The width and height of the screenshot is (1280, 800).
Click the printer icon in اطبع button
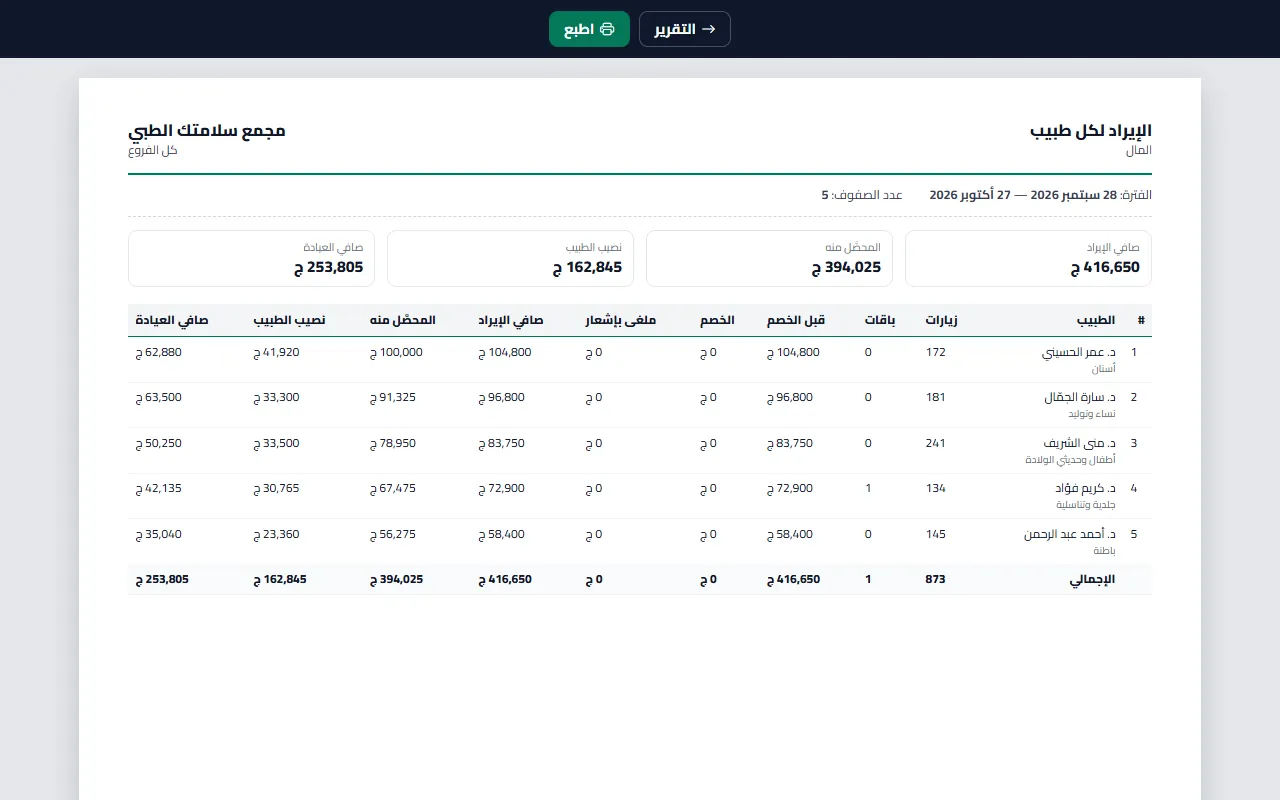pos(607,29)
